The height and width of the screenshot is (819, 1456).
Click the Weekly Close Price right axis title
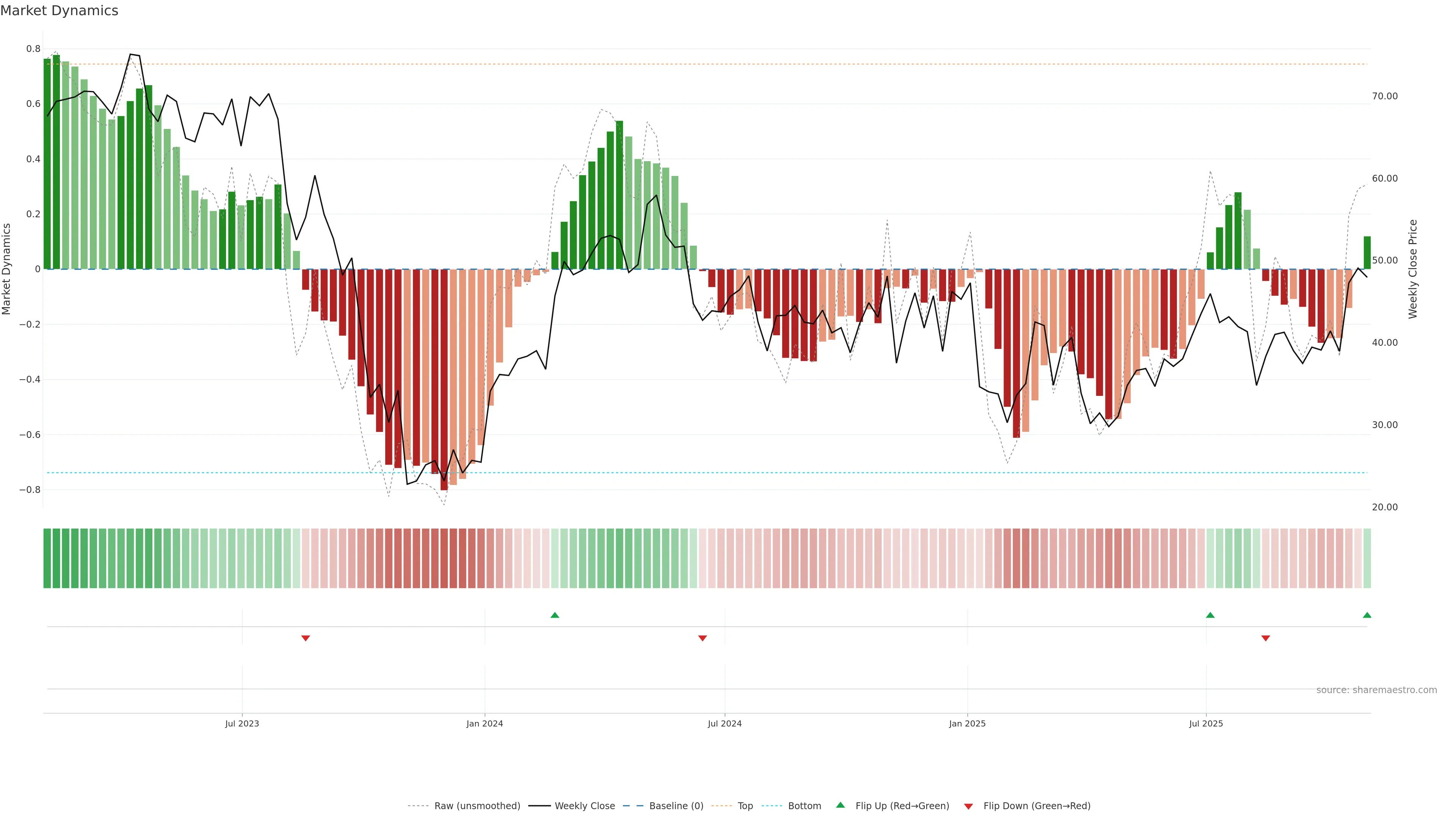coord(1412,269)
